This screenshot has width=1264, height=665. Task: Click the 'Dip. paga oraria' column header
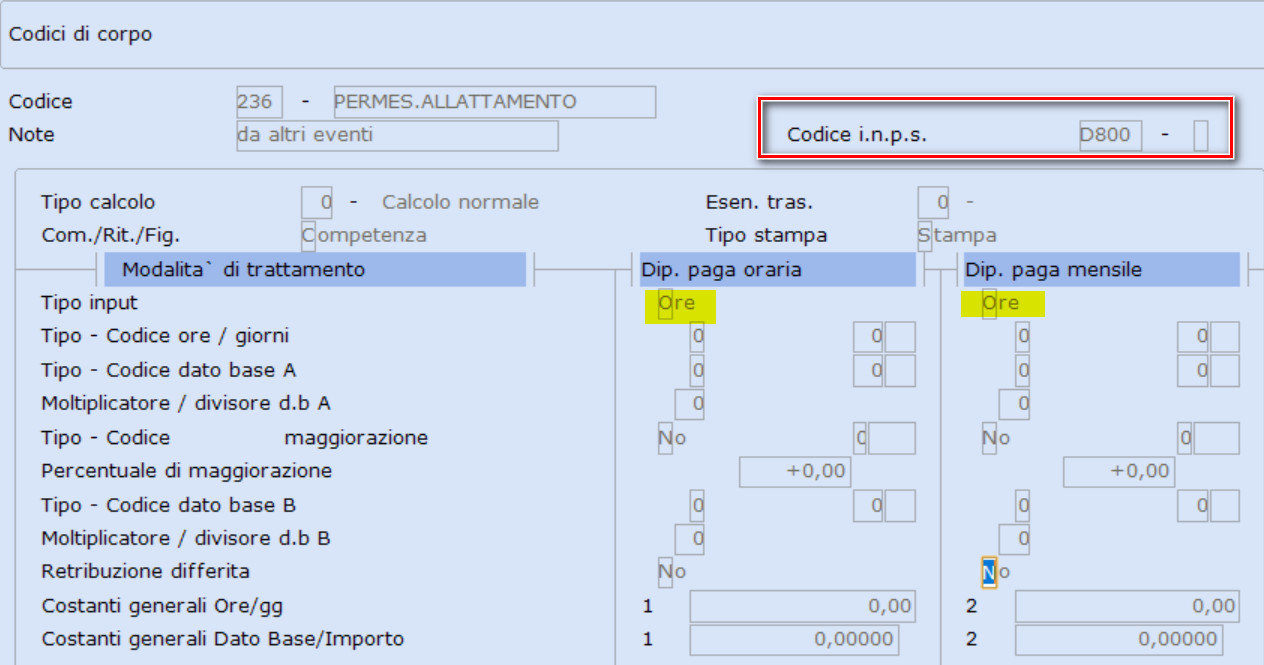(778, 270)
